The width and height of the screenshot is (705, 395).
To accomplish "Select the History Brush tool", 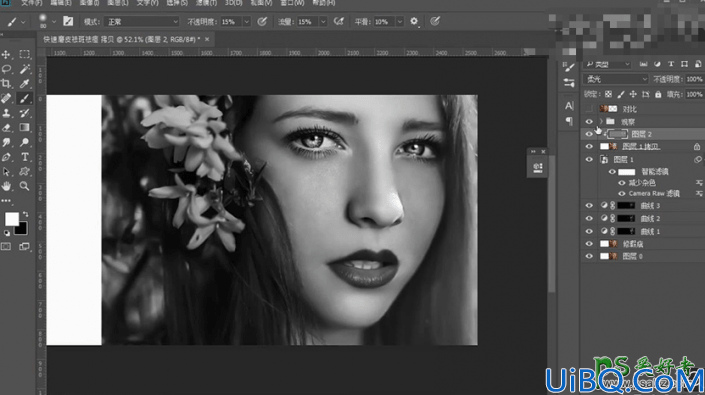I will (25, 113).
